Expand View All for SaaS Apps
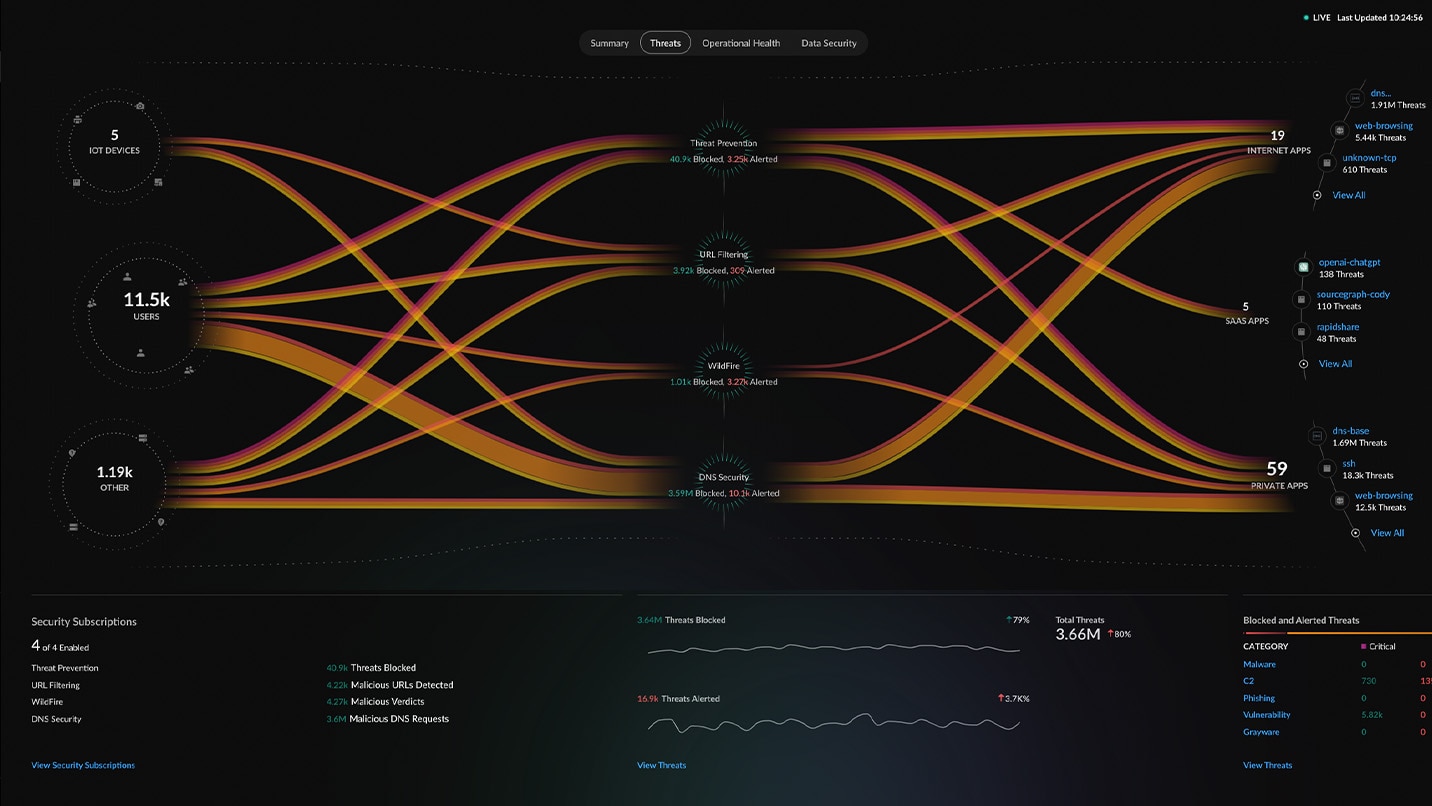This screenshot has height=806, width=1432. click(1334, 364)
